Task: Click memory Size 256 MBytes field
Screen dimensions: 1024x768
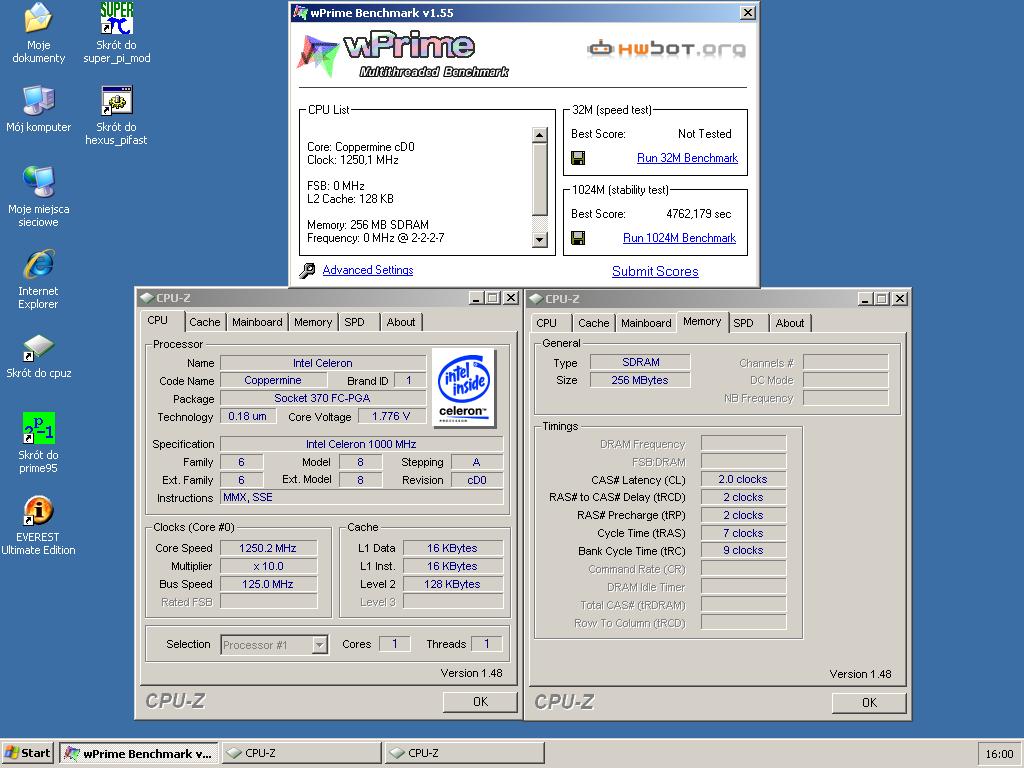Action: [x=640, y=380]
